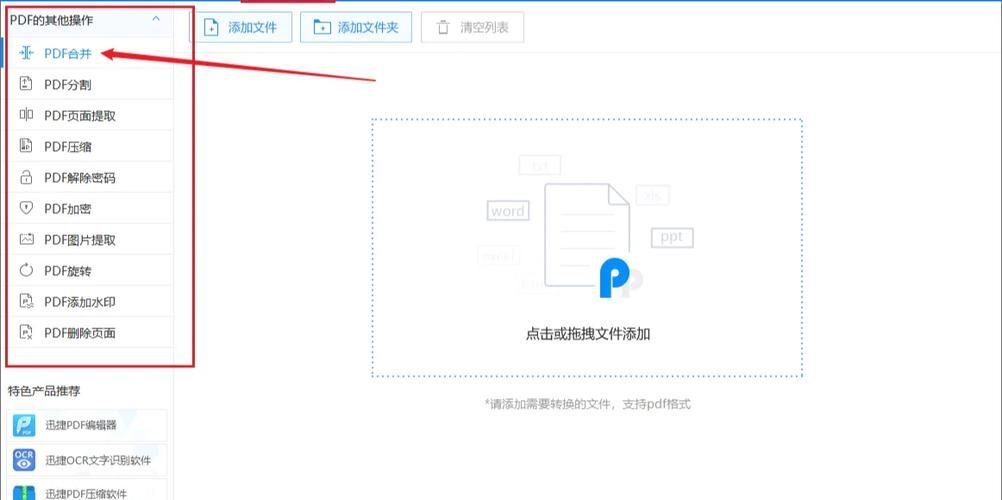Click the 清空列表 button
The width and height of the screenshot is (1002, 500).
pyautogui.click(x=472, y=27)
